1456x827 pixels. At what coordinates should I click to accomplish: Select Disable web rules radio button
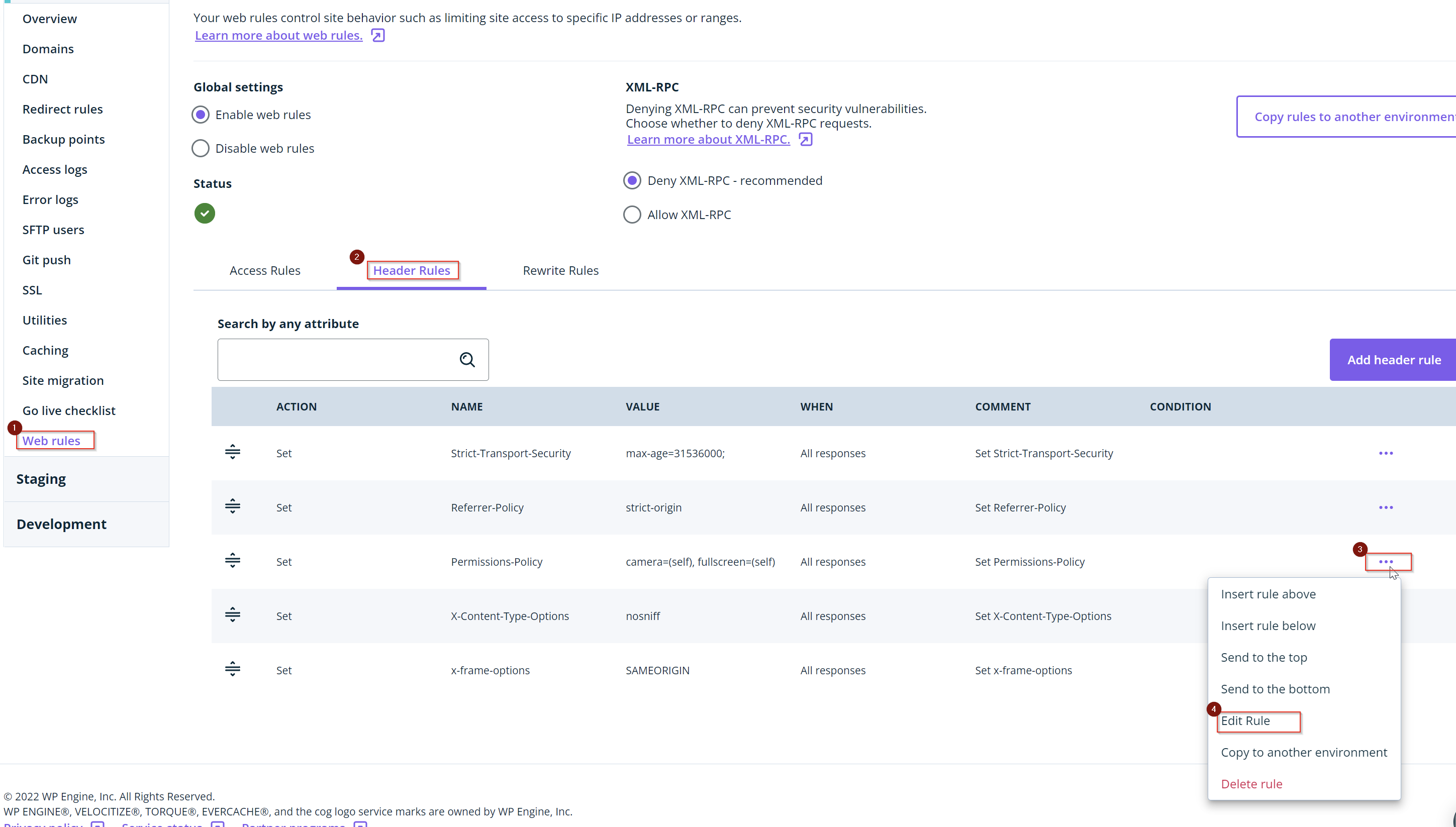[200, 148]
